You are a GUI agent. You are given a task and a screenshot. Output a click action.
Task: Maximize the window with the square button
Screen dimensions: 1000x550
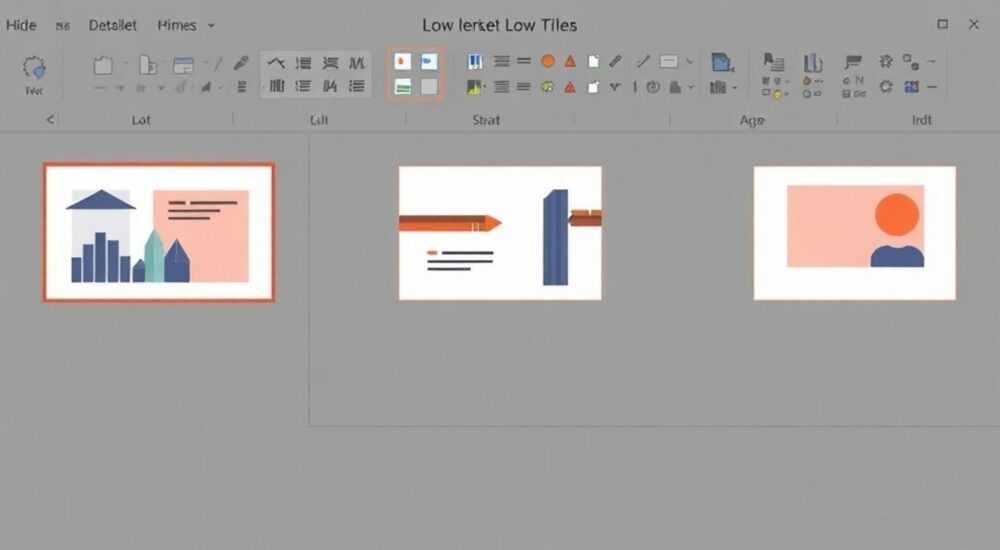[x=942, y=24]
